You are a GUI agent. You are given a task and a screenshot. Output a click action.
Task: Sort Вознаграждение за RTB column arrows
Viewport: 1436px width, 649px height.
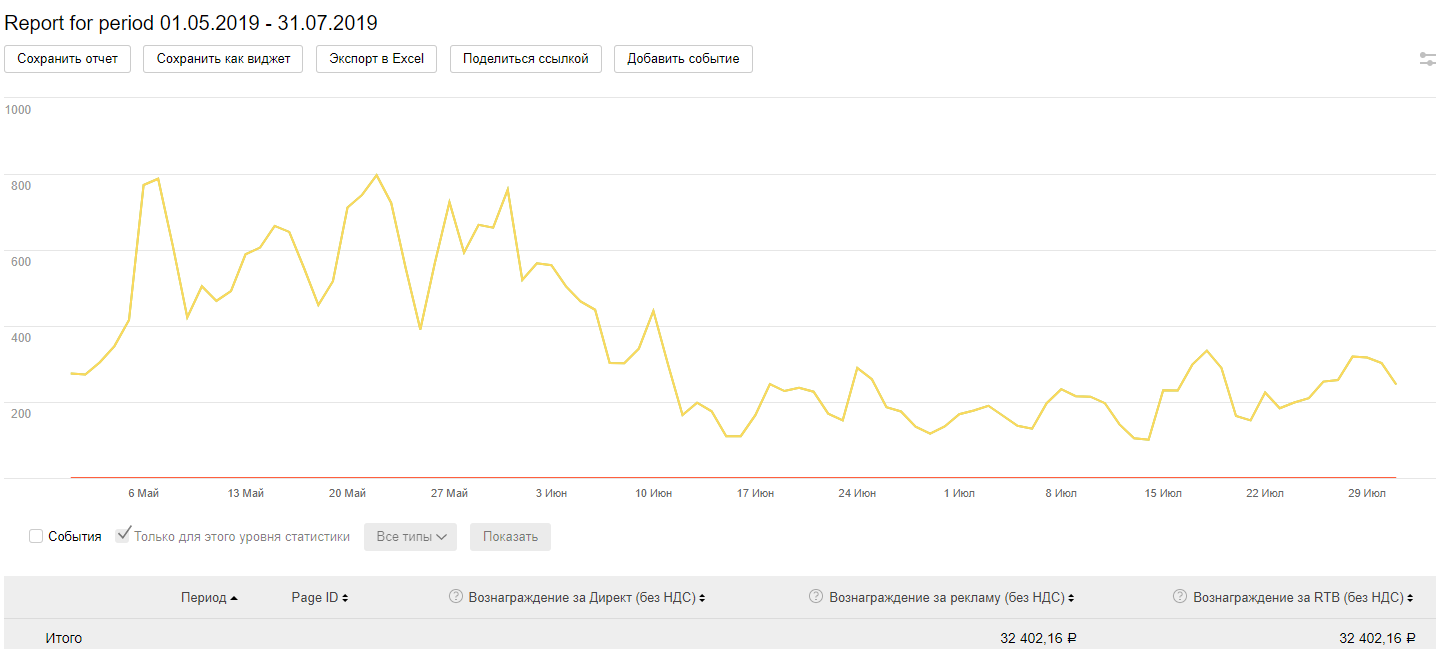pos(1410,598)
